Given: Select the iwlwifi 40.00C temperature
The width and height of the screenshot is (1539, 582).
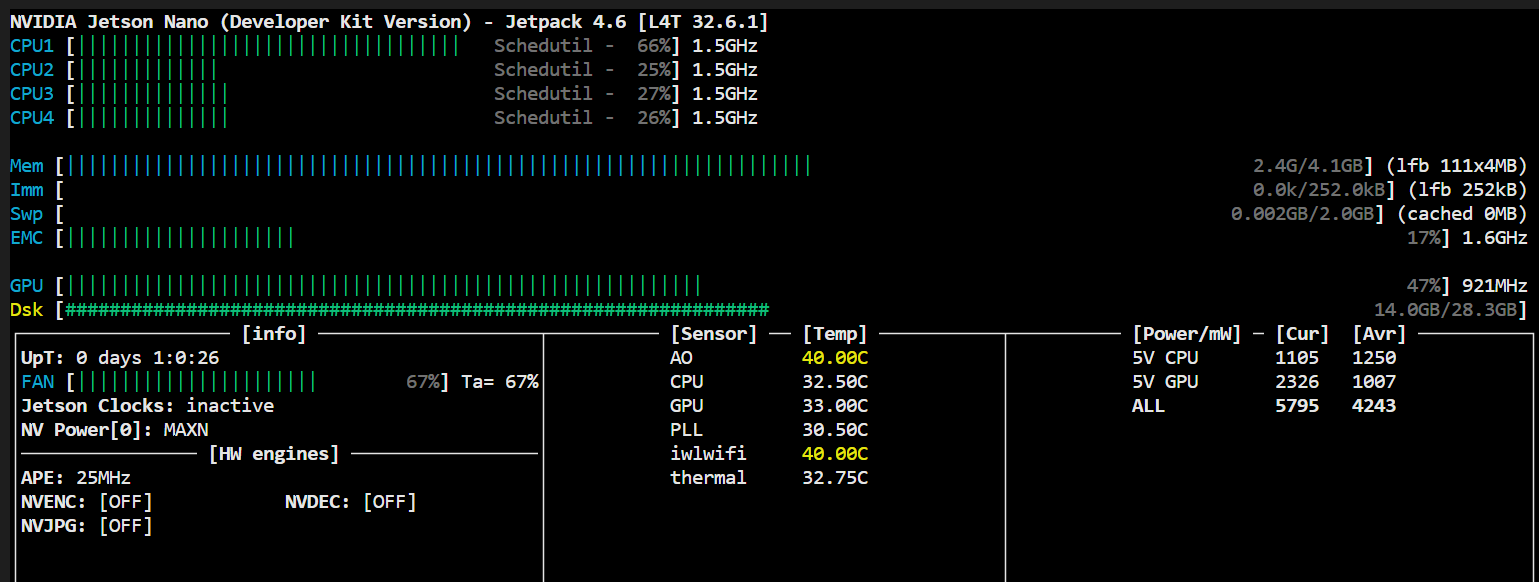Looking at the screenshot, I should click(x=835, y=454).
